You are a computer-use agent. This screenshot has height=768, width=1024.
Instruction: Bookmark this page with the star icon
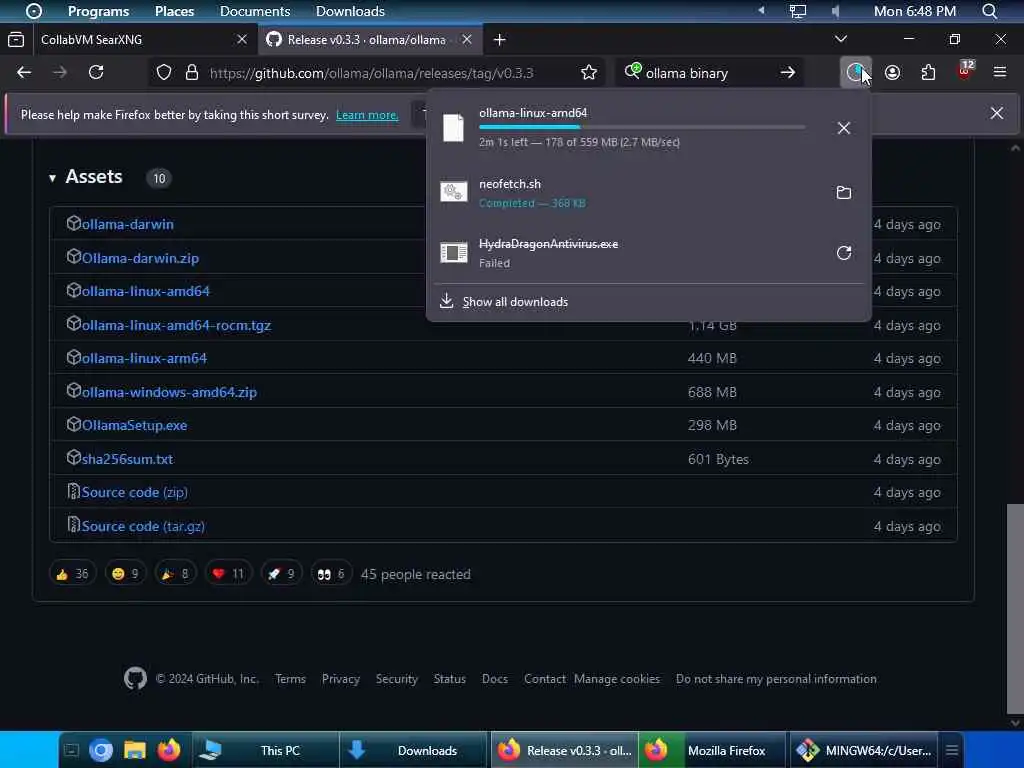tap(589, 72)
